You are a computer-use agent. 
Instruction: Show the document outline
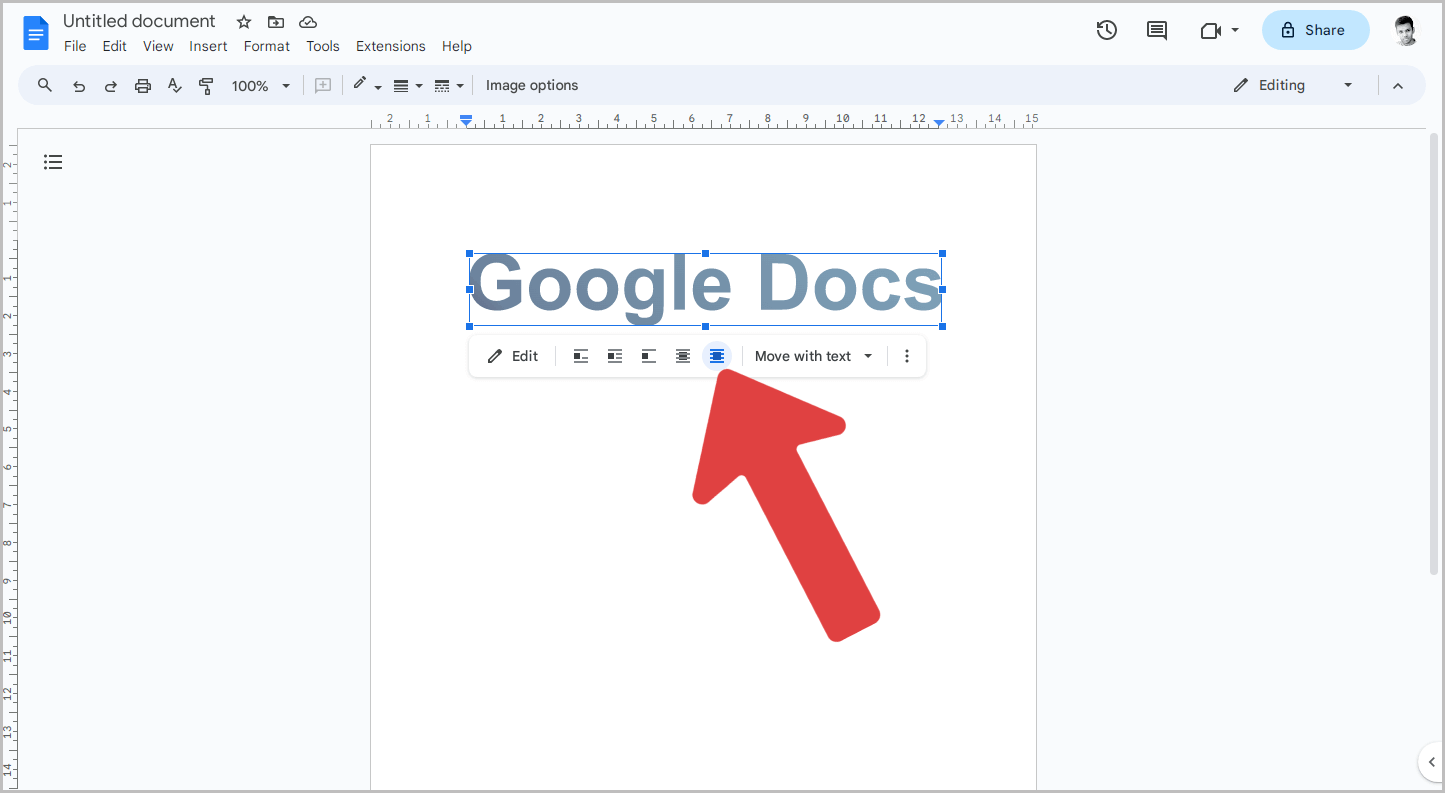coord(53,162)
